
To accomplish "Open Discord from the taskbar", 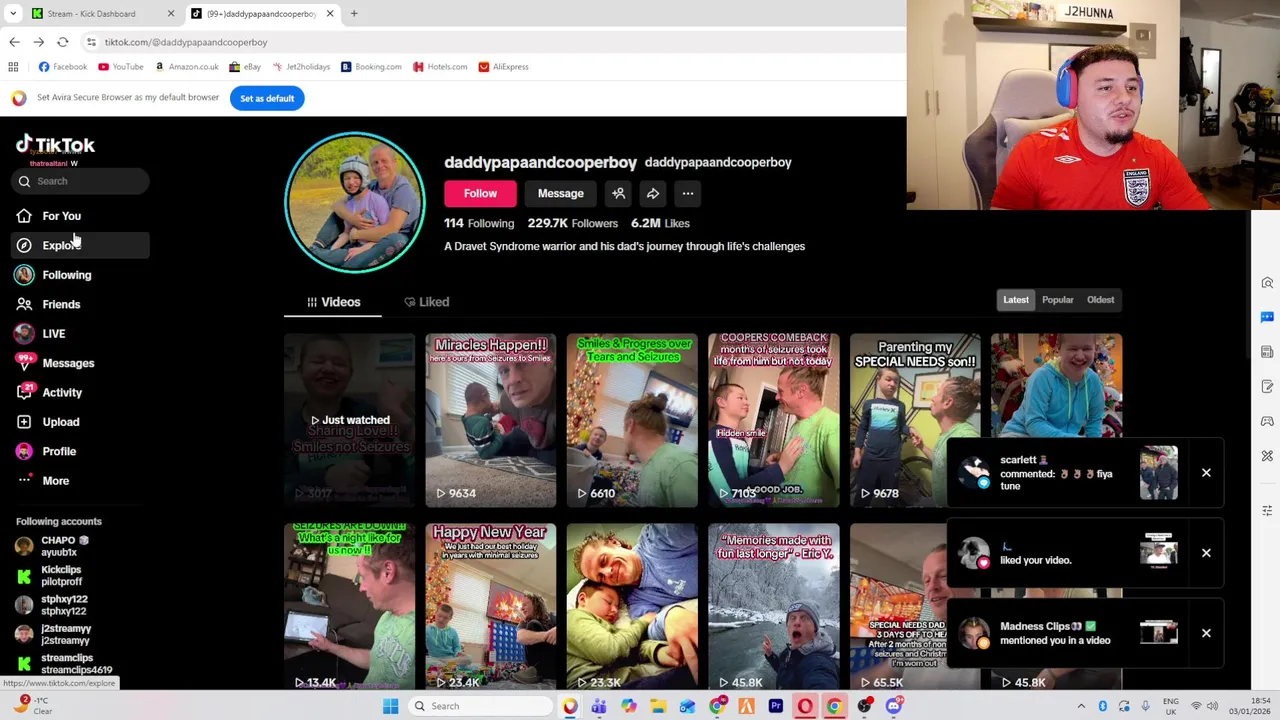I will 894,706.
